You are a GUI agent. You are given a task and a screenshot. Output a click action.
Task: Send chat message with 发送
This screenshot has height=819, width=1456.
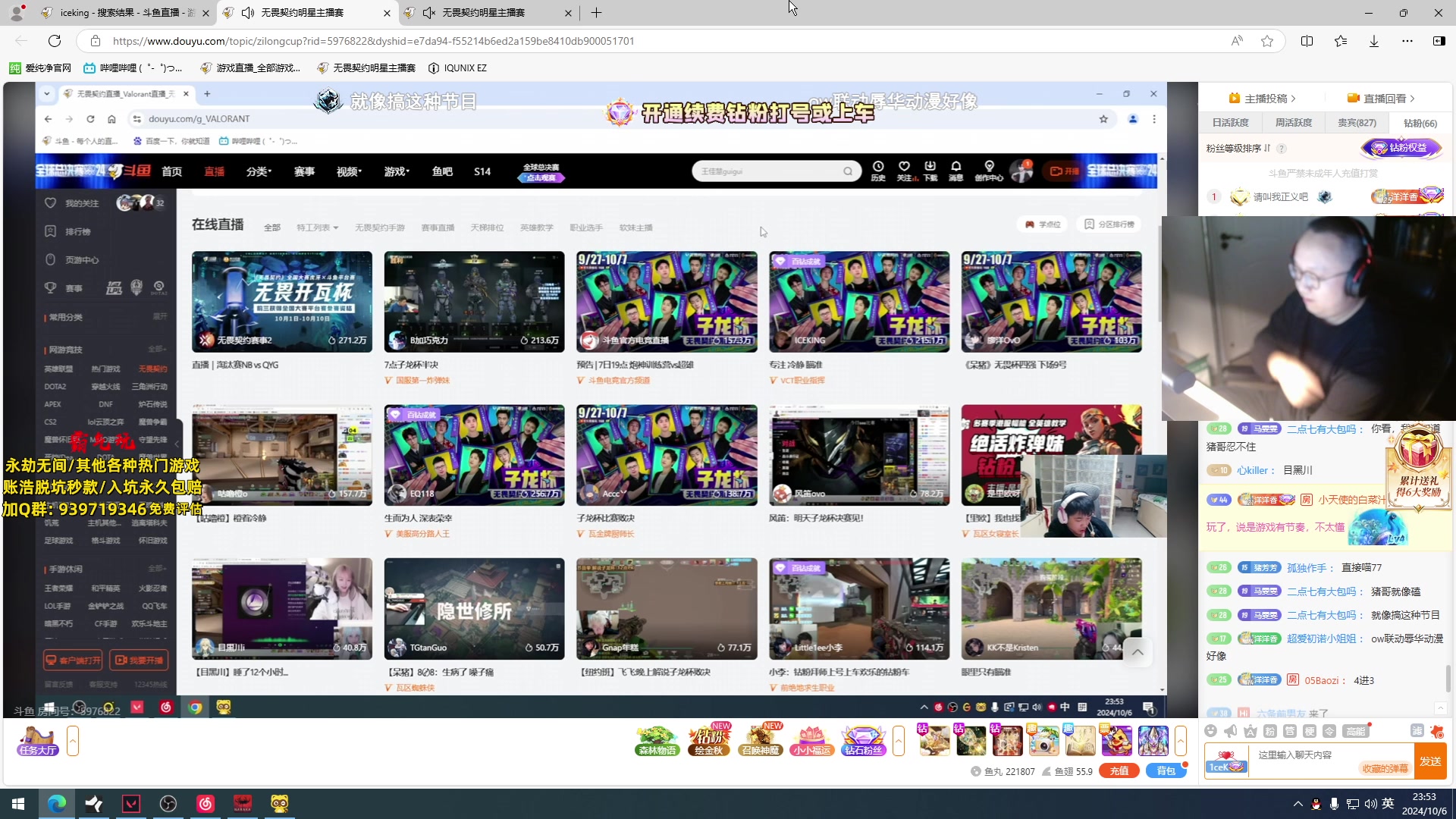(x=1430, y=761)
